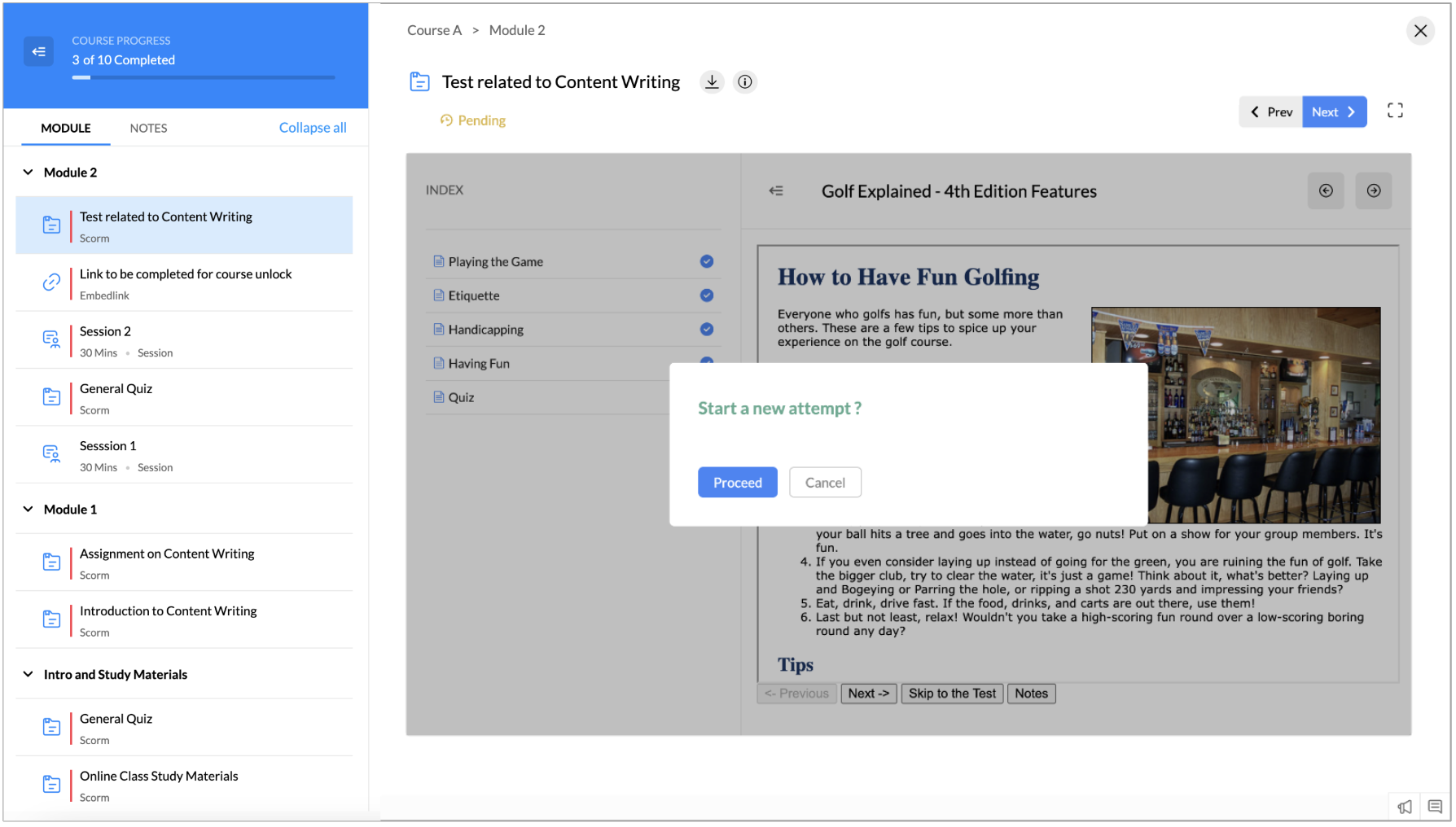Click the Etiquette completion checkmark
The image size is (1456, 827).
click(x=707, y=295)
